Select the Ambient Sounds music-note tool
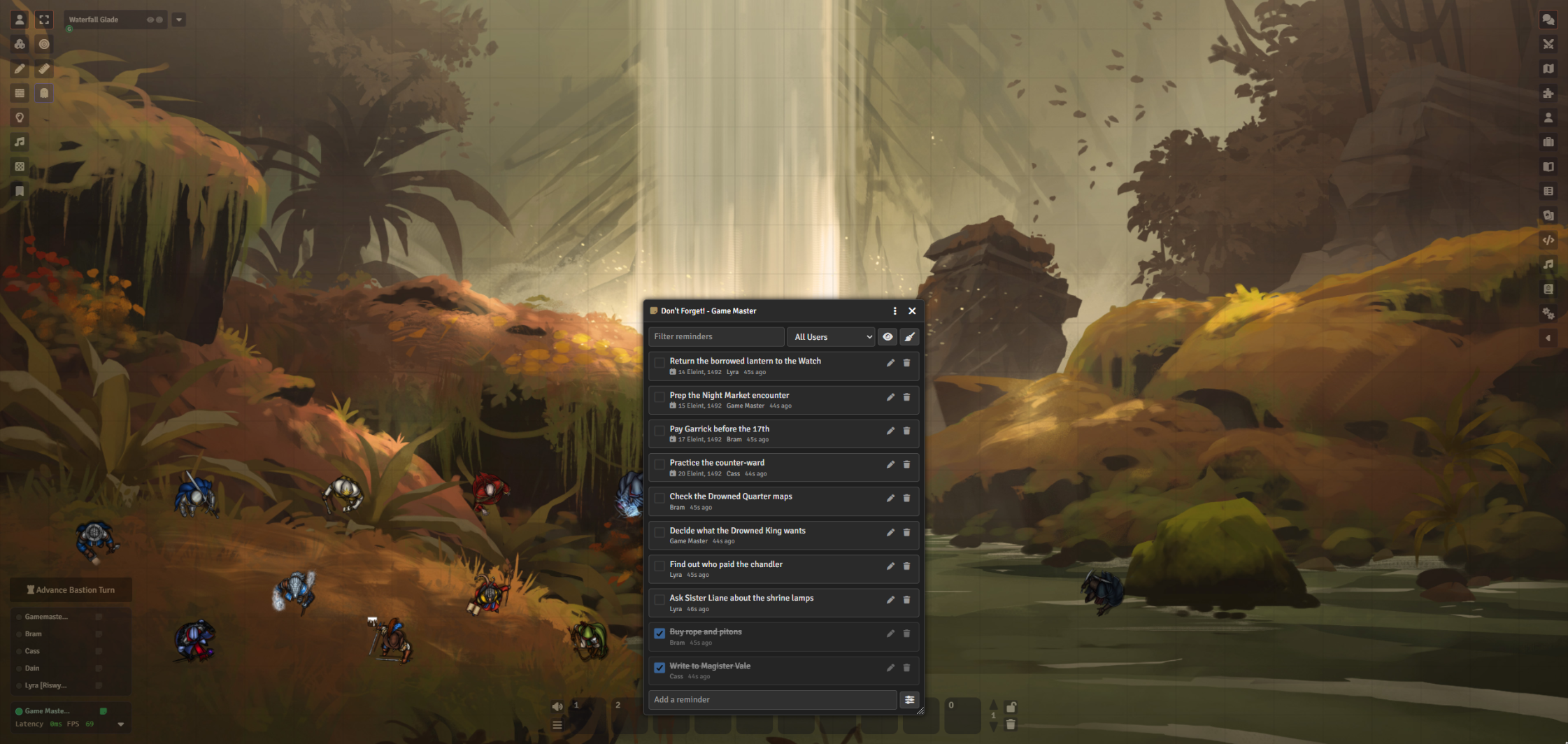Image resolution: width=1568 pixels, height=744 pixels. [20, 142]
